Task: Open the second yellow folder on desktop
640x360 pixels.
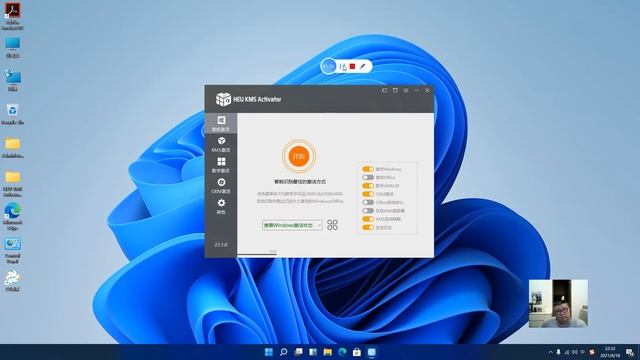Action: 13,183
